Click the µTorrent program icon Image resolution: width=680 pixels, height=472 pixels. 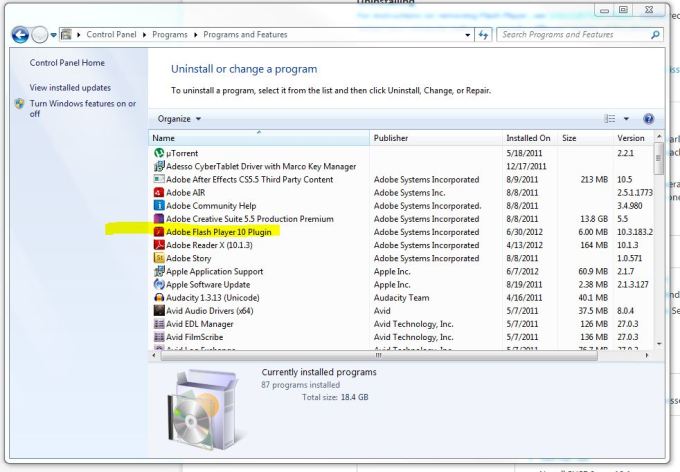(158, 153)
